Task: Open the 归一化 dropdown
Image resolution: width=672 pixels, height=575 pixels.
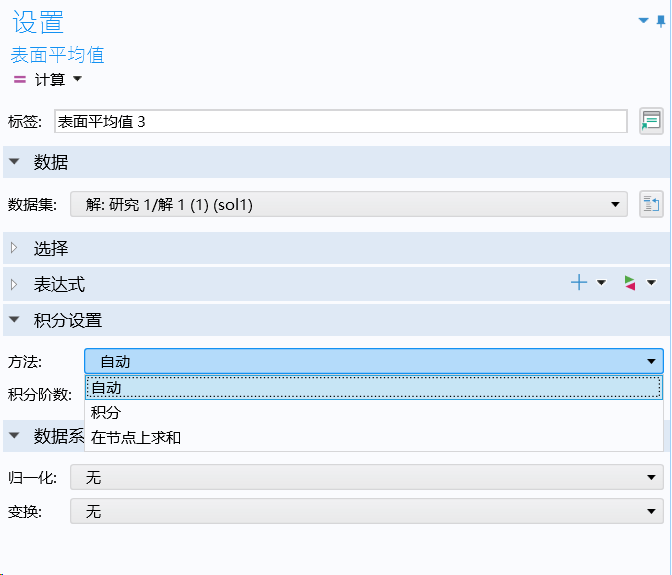Action: [x=366, y=478]
